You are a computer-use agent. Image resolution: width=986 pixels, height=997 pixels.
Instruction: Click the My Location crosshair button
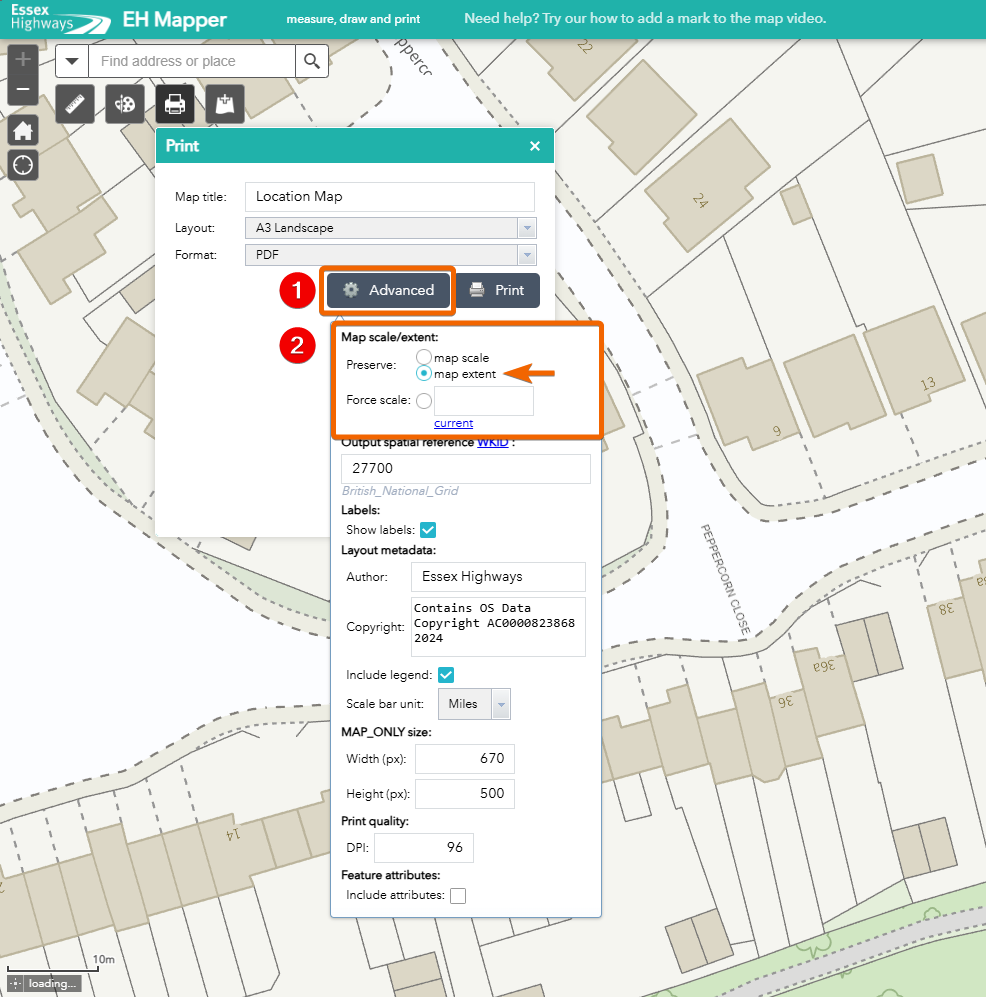(x=23, y=165)
